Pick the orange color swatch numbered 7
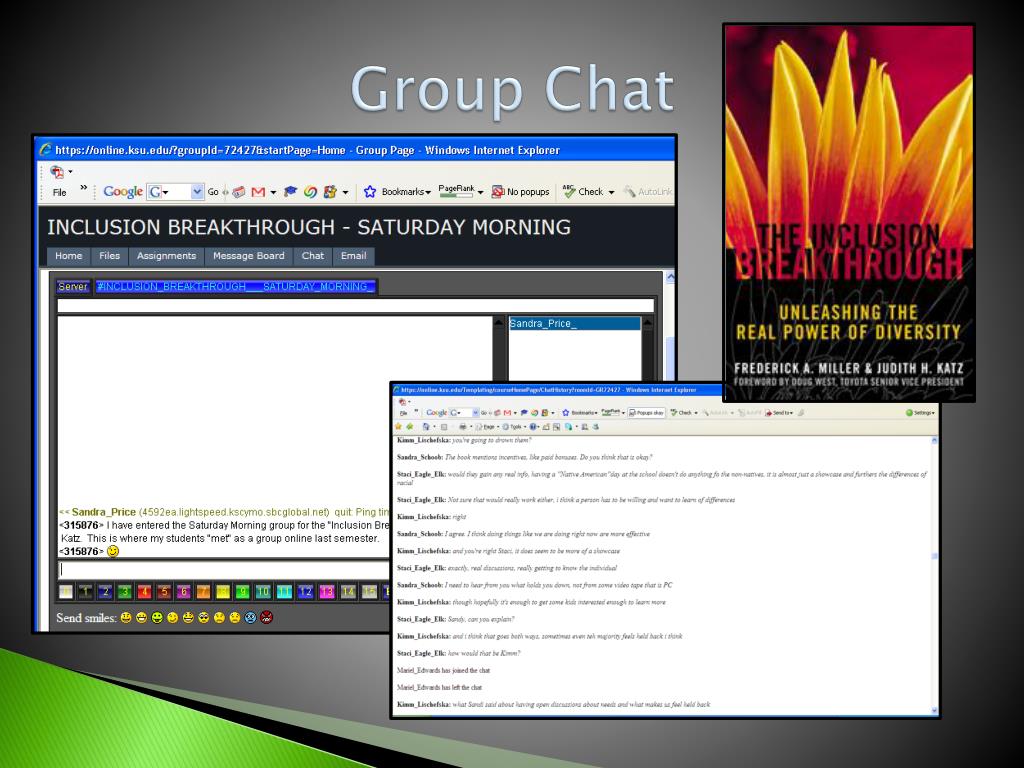1024x768 pixels. (203, 592)
